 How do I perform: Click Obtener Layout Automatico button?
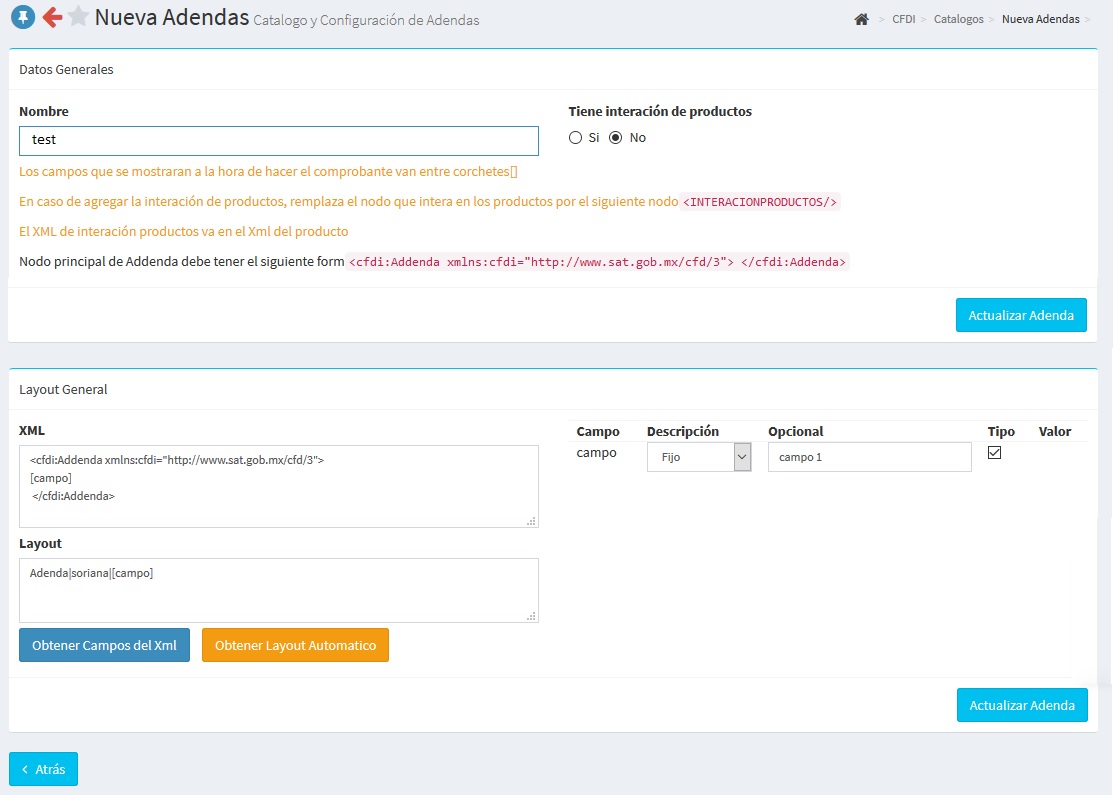pyautogui.click(x=295, y=645)
